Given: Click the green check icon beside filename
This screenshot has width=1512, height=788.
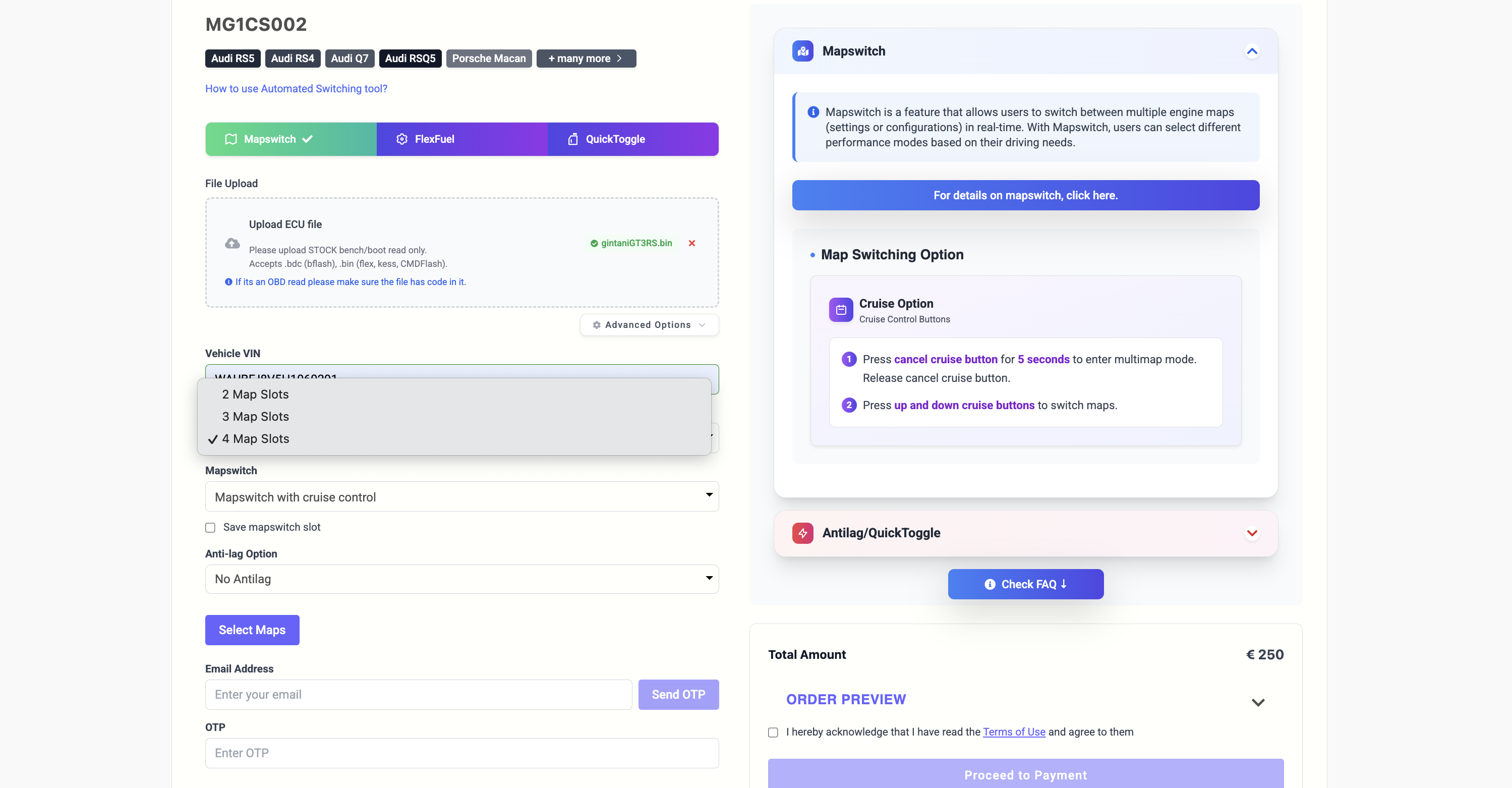Looking at the screenshot, I should point(594,243).
